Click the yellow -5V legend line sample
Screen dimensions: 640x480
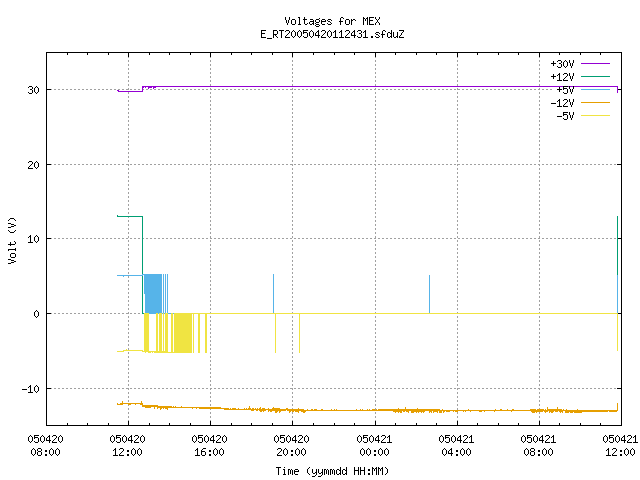595,116
